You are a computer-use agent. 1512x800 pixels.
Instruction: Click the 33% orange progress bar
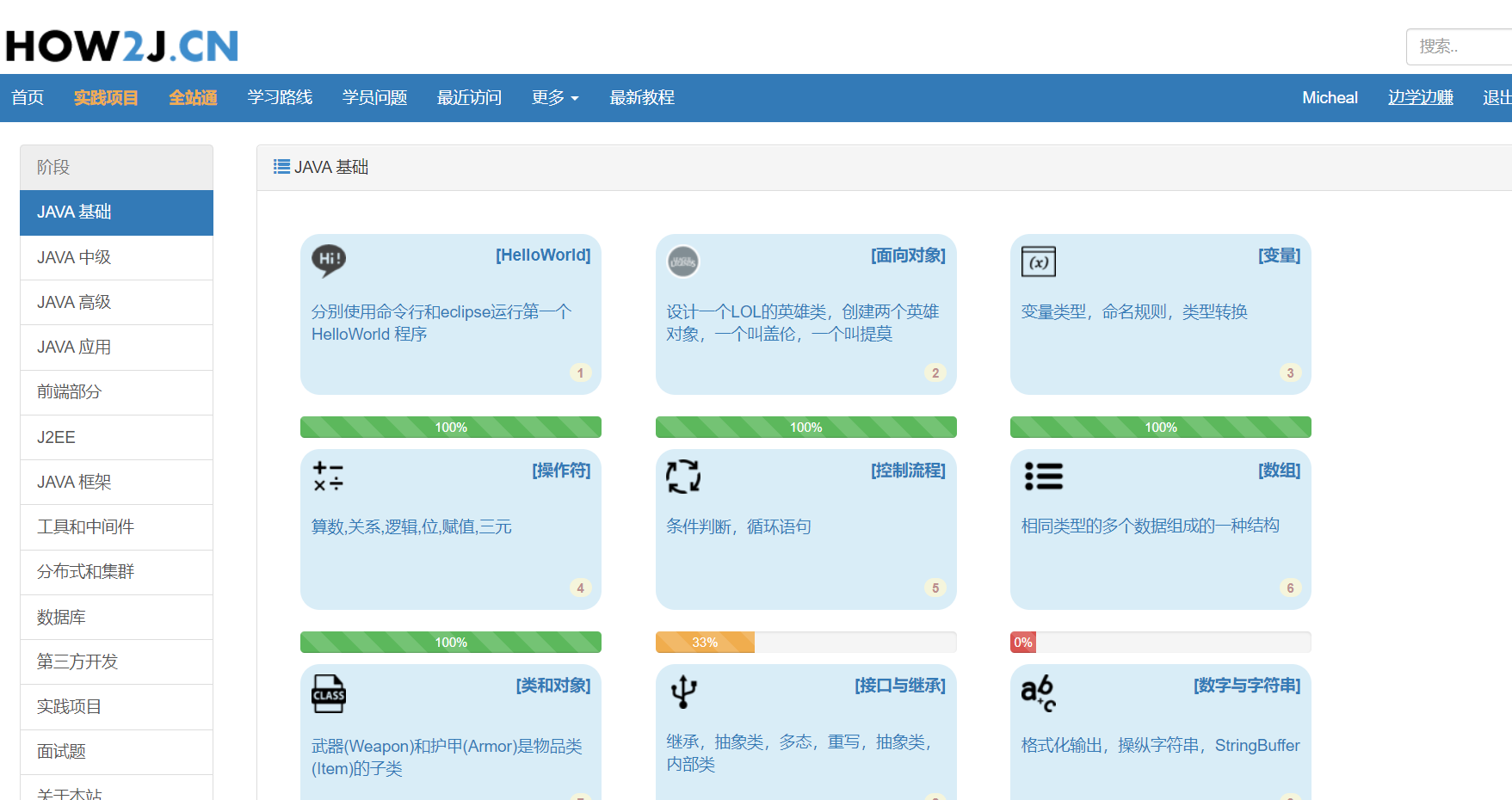[705, 643]
